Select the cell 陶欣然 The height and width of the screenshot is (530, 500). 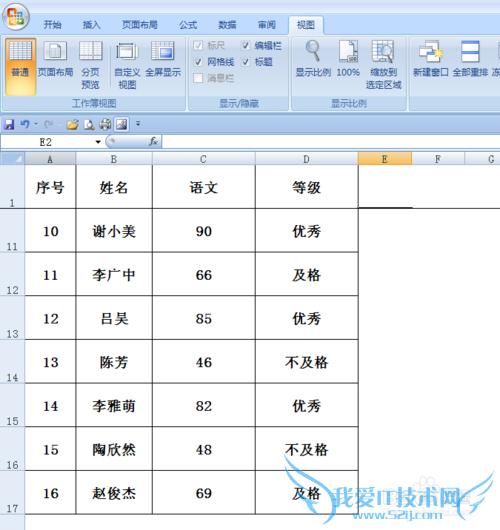point(114,449)
